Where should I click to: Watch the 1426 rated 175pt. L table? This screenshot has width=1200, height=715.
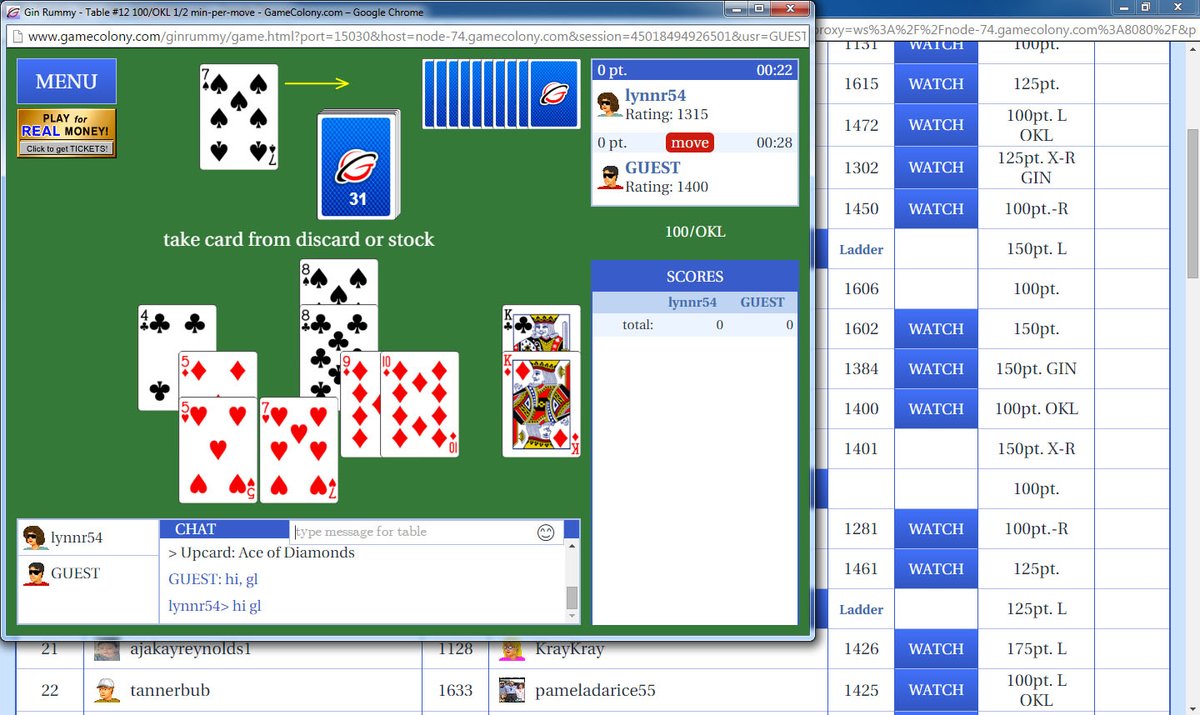(935, 649)
